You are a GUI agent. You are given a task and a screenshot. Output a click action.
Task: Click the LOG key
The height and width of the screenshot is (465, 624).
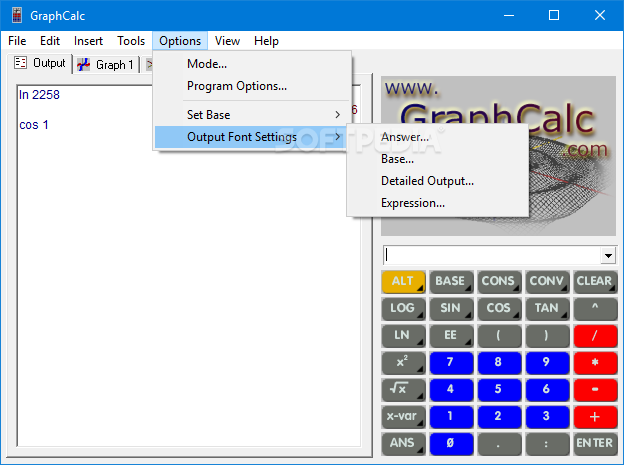point(403,309)
